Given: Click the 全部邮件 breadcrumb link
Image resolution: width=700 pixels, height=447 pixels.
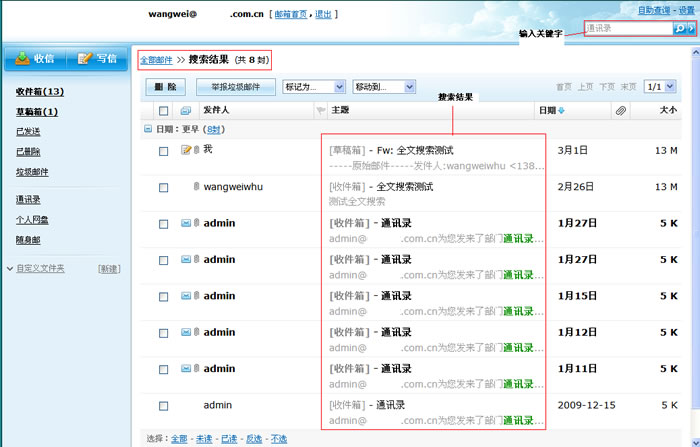Looking at the screenshot, I should coord(156,60).
